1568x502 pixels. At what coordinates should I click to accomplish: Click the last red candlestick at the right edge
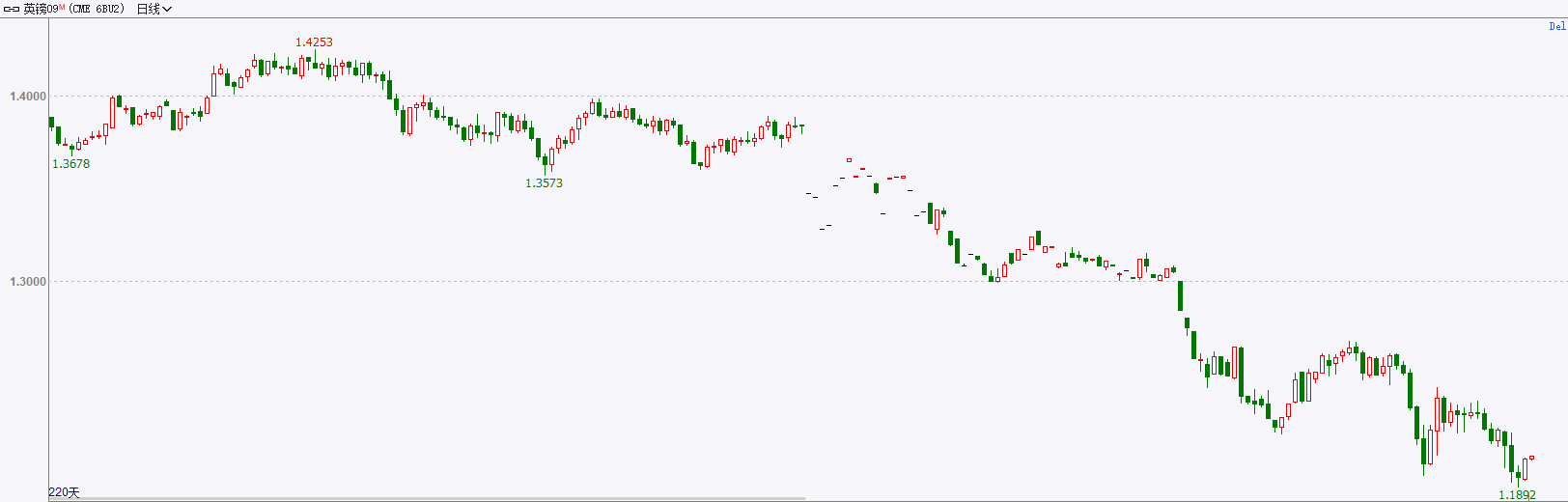click(x=1531, y=458)
